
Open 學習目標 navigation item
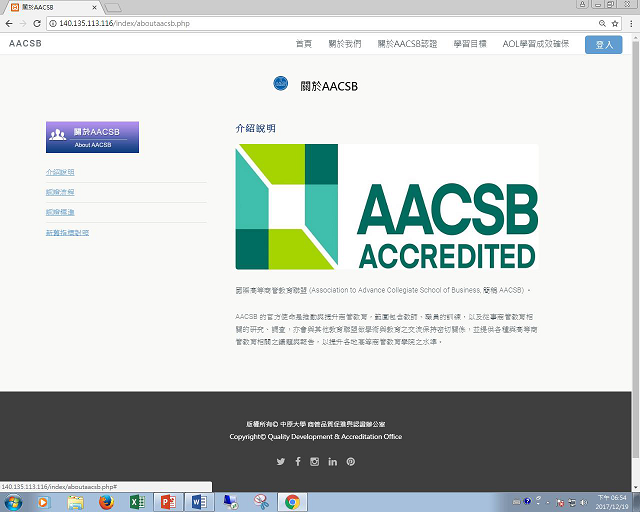click(x=470, y=44)
